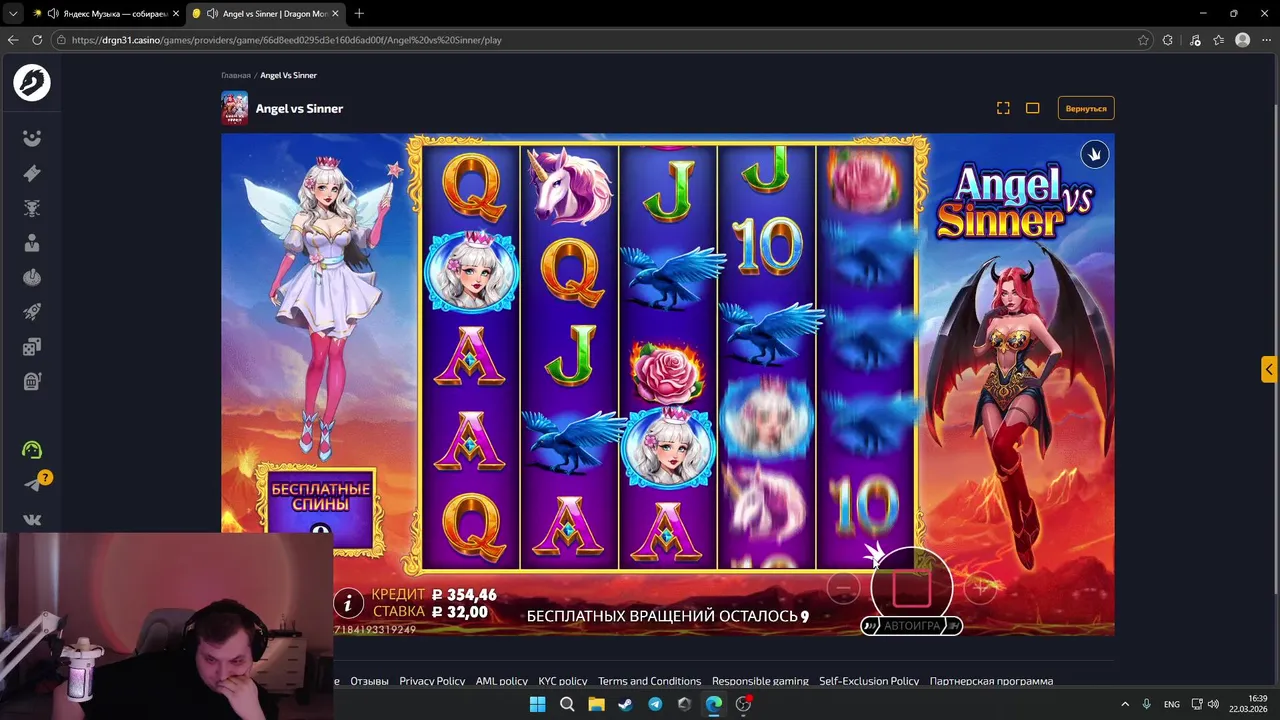
Task: Stop the spin with the square button
Action: (x=911, y=588)
